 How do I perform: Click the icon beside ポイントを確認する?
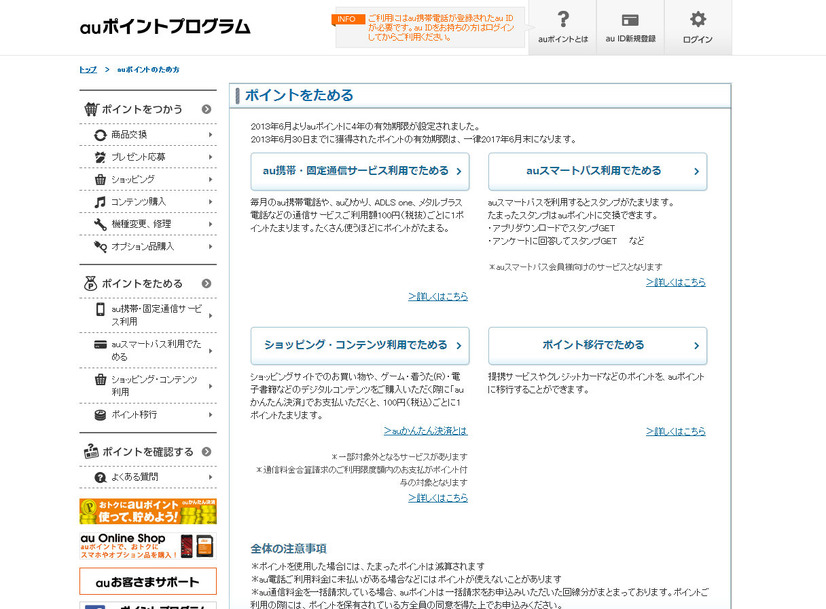point(91,451)
